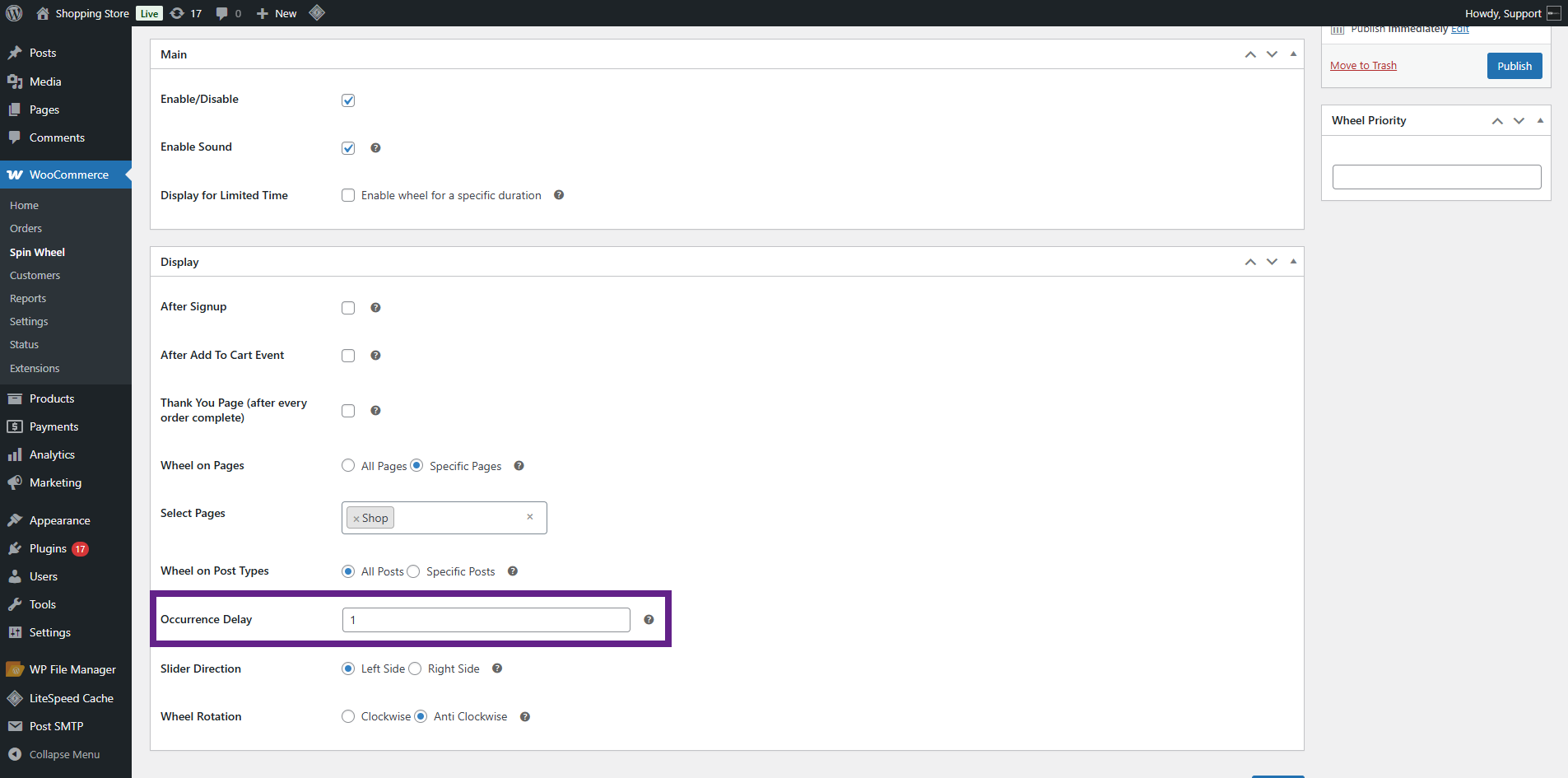
Task: Open the LiteSpeed Cache toolbar icon
Action: pos(317,13)
